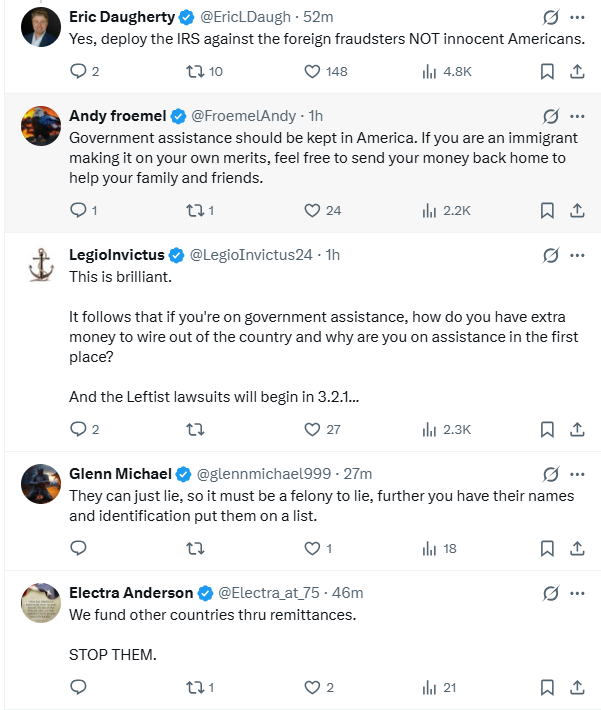Reply to Glenn Michael's tweet

pos(79,548)
